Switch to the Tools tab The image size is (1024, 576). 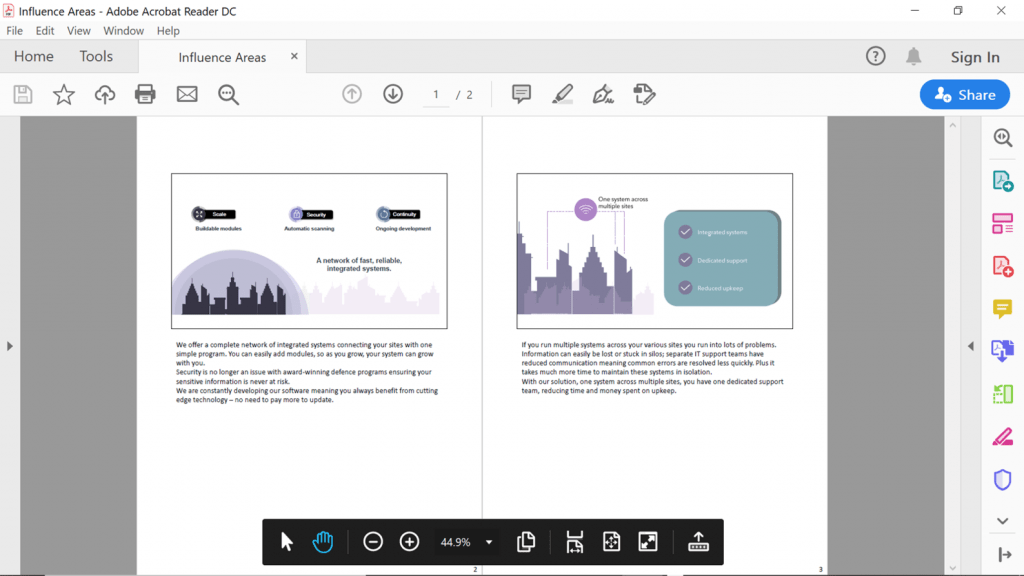pyautogui.click(x=95, y=56)
